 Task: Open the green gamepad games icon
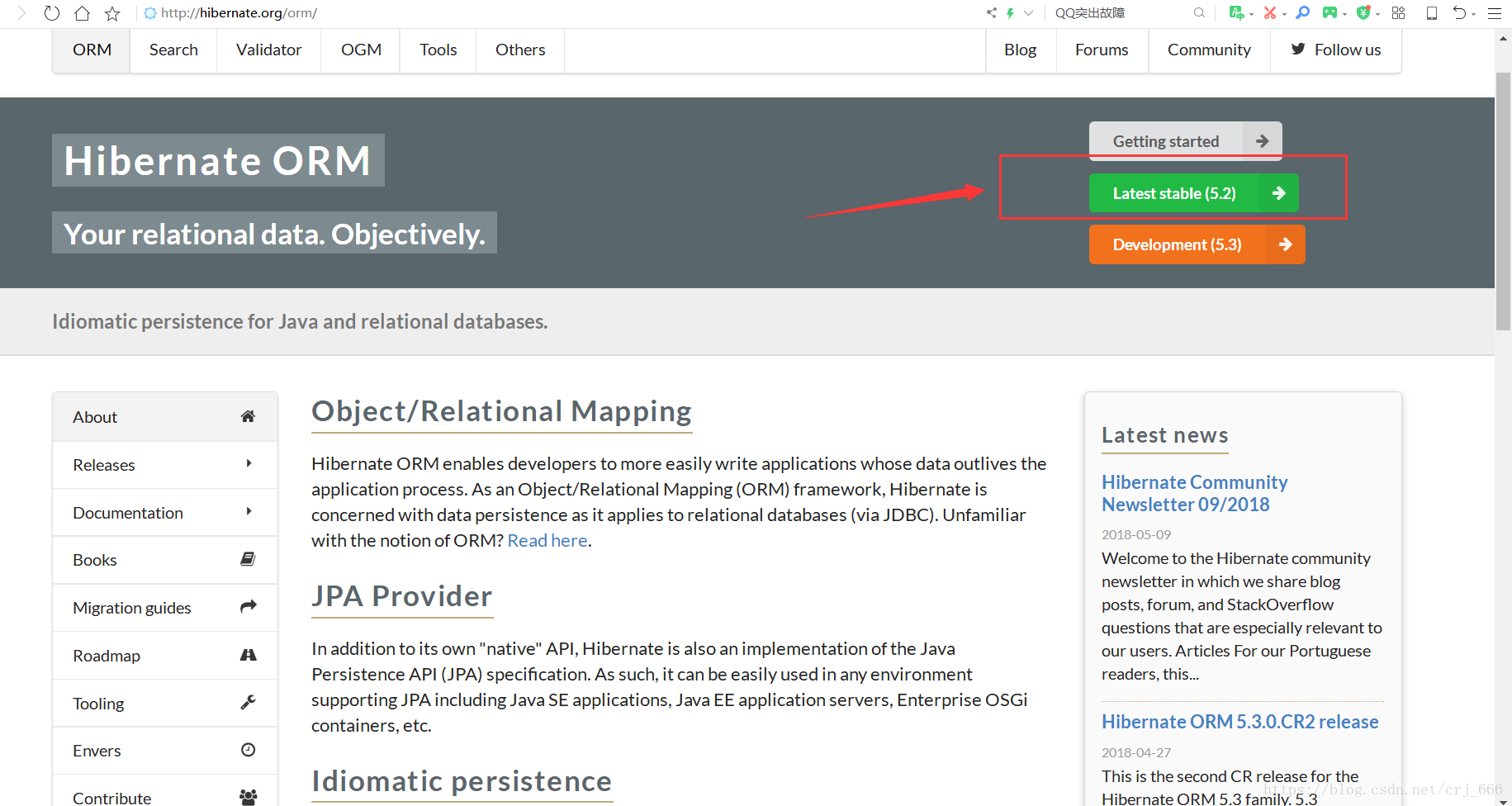1330,12
